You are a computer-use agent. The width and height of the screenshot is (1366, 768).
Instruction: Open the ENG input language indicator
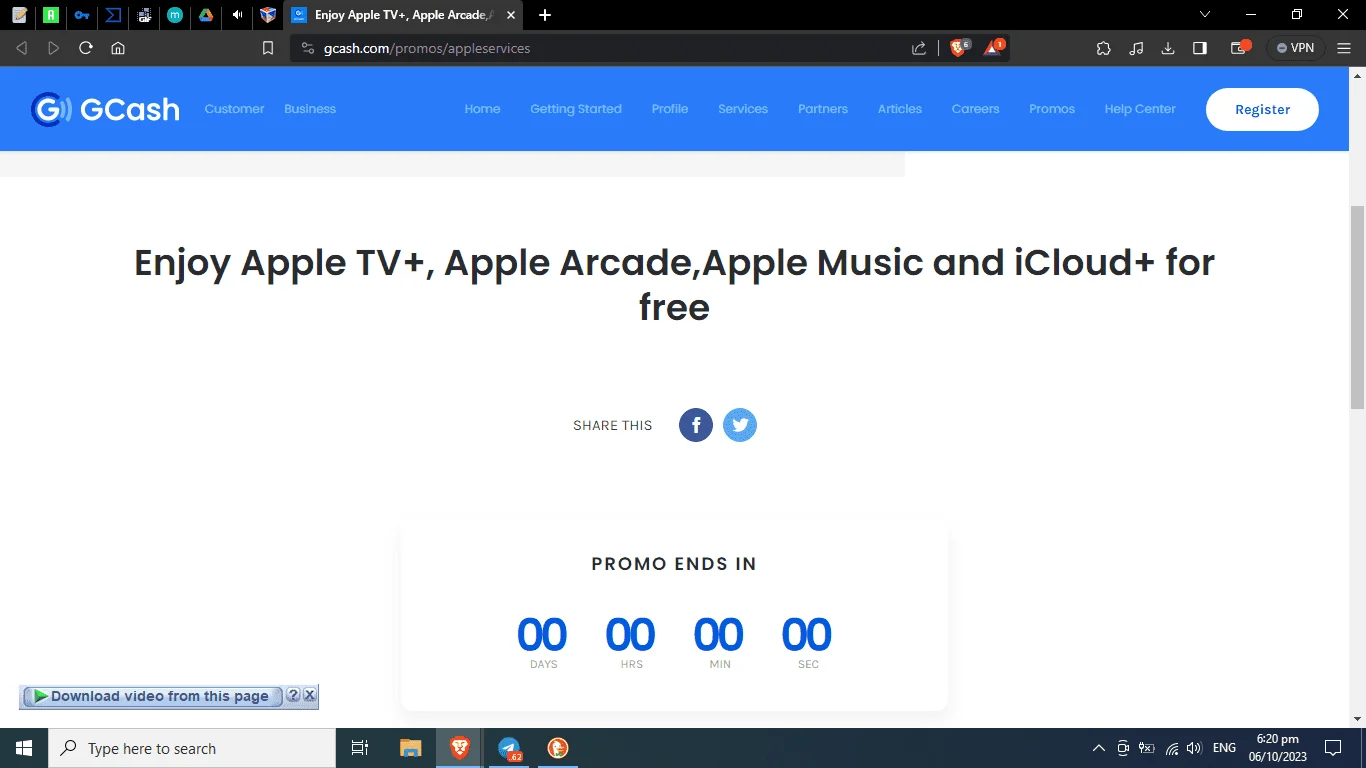click(1224, 748)
